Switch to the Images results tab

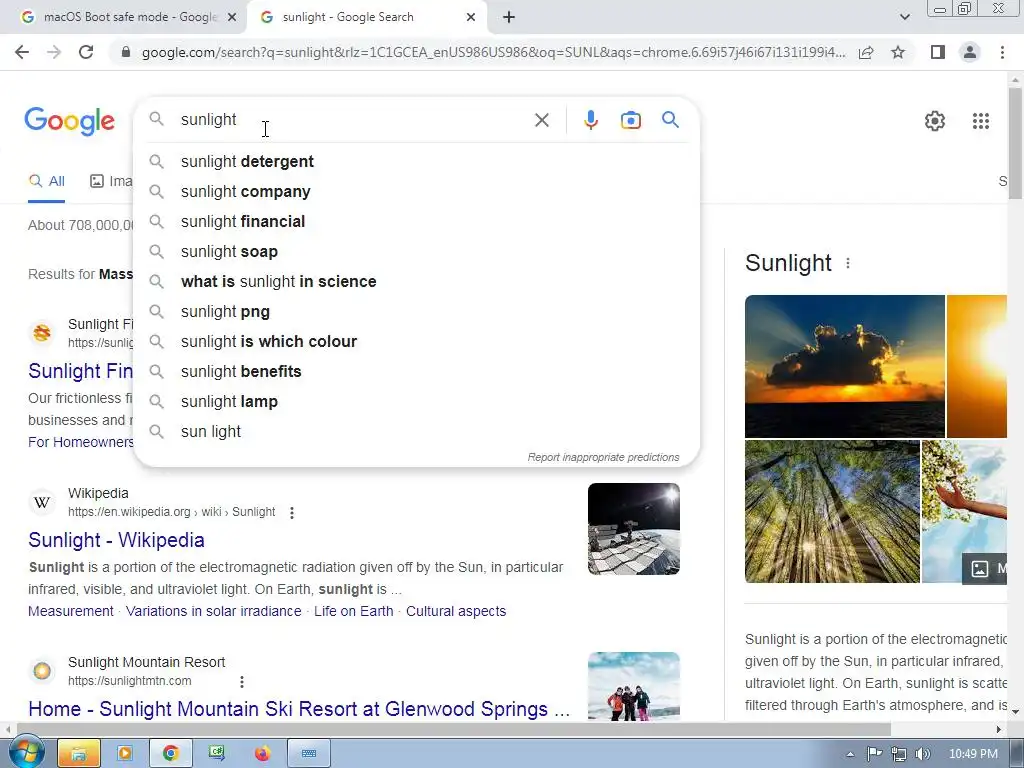click(111, 182)
